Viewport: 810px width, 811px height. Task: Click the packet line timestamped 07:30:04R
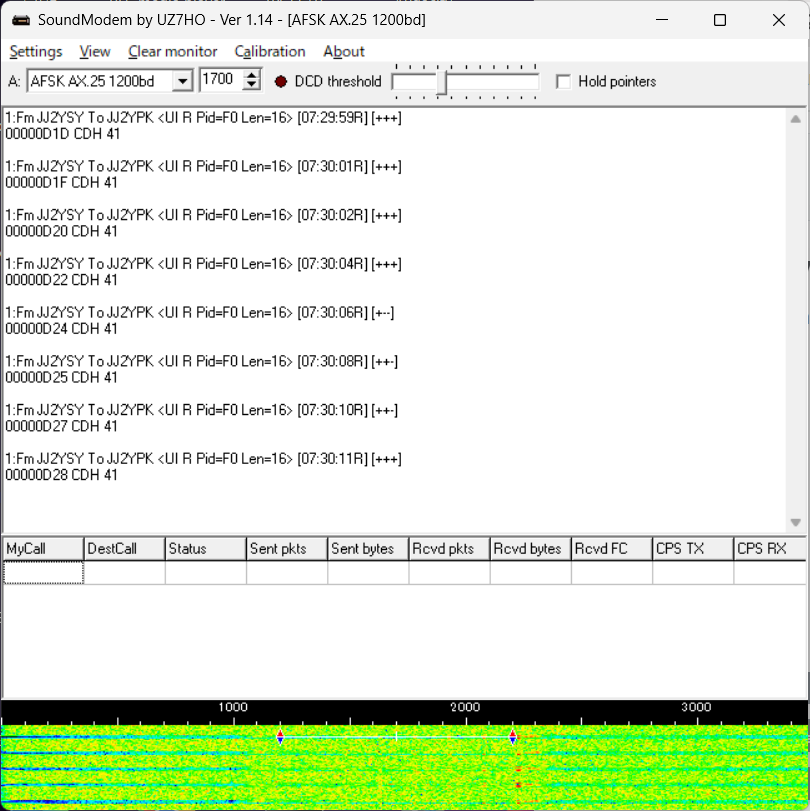pyautogui.click(x=203, y=264)
